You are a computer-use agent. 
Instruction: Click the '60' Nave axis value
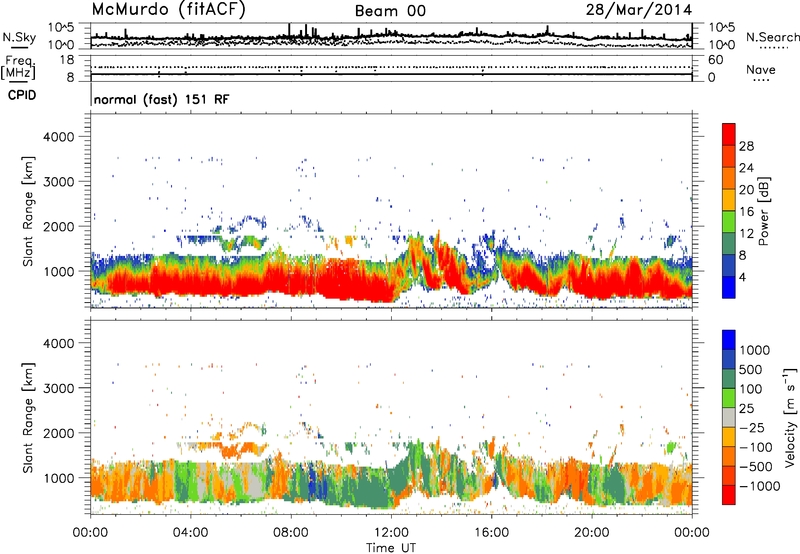(716, 60)
